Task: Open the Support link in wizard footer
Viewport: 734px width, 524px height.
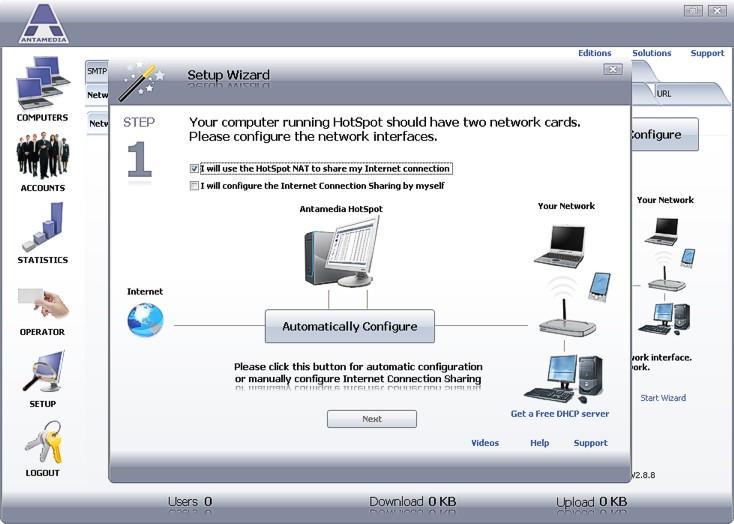Action: tap(590, 443)
